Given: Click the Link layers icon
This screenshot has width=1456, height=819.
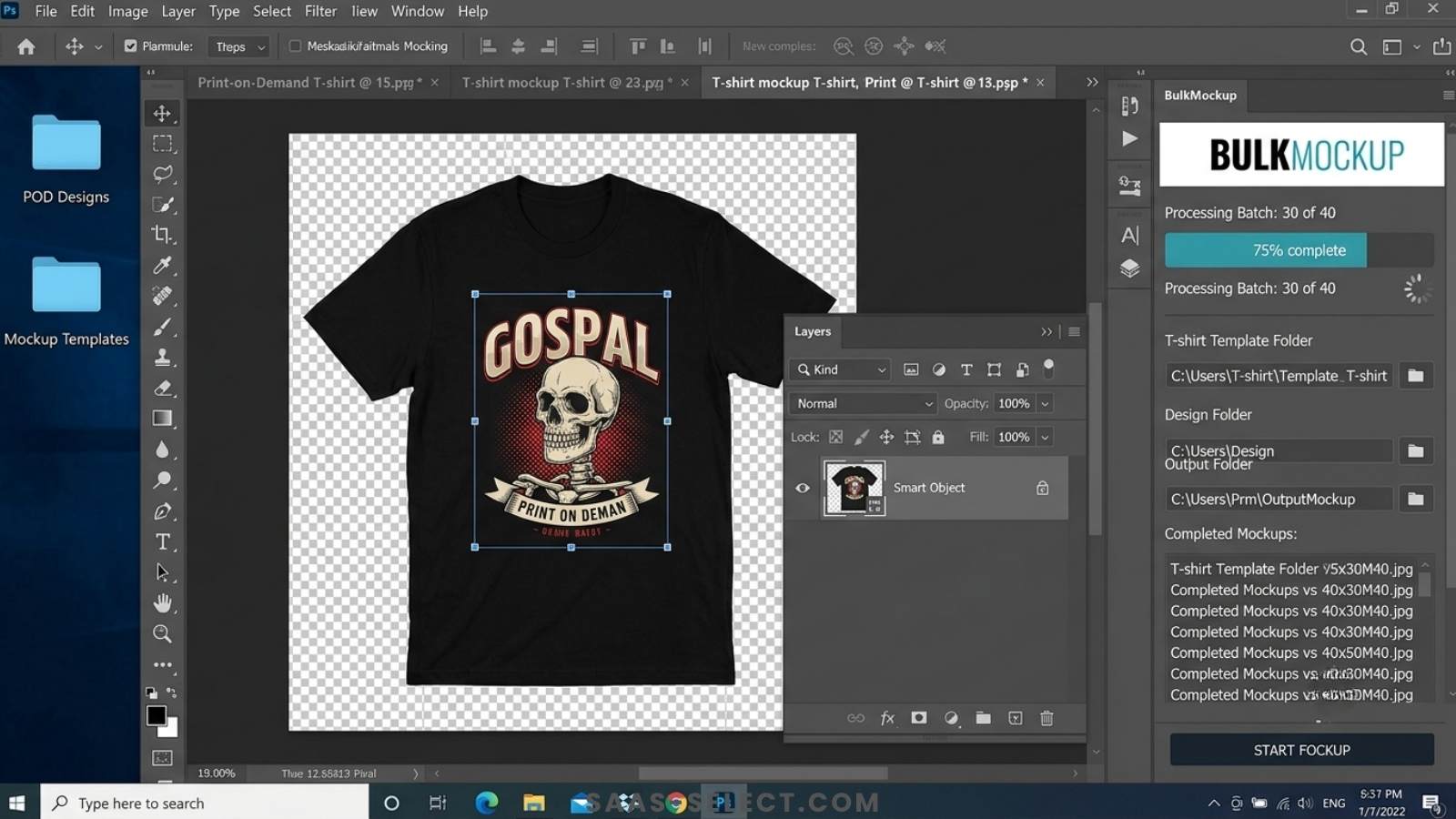Looking at the screenshot, I should pyautogui.click(x=855, y=718).
